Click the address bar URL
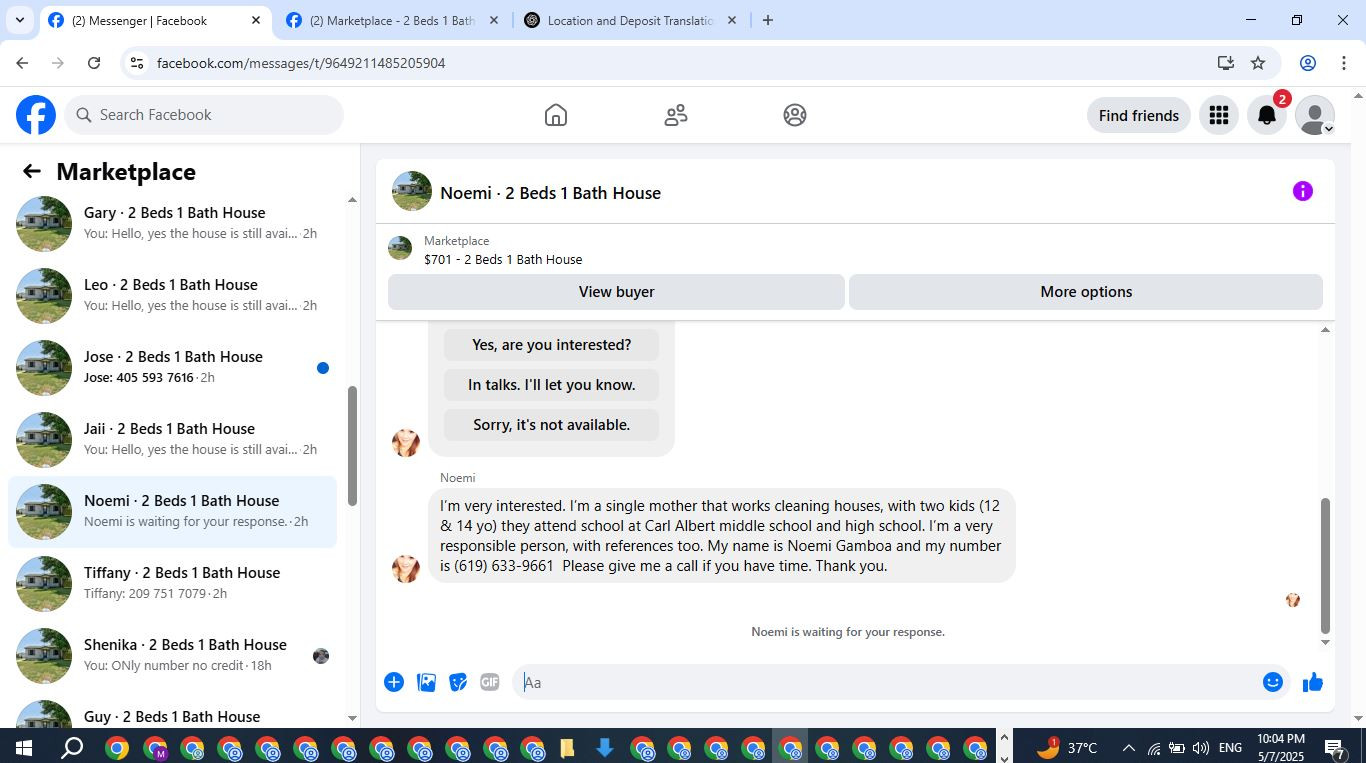The height and width of the screenshot is (763, 1366). pyautogui.click(x=301, y=63)
